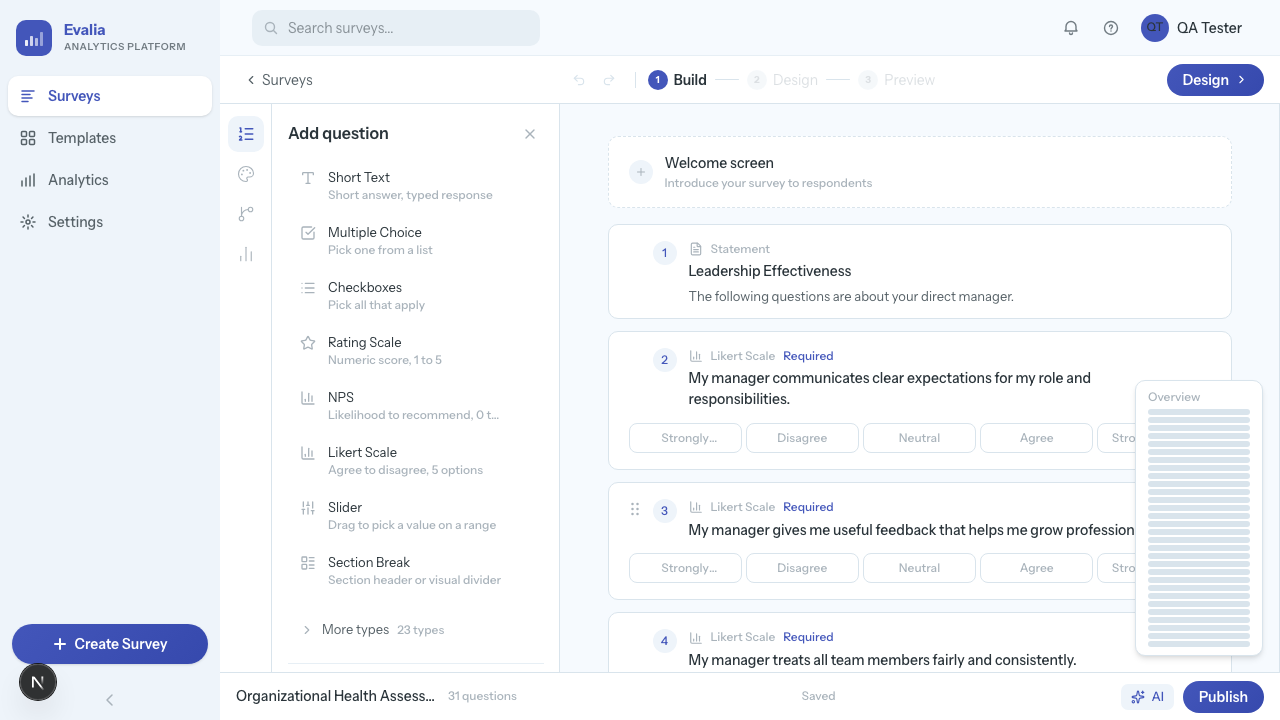Add a Likert Scale question type
The height and width of the screenshot is (720, 1280).
[x=416, y=460]
